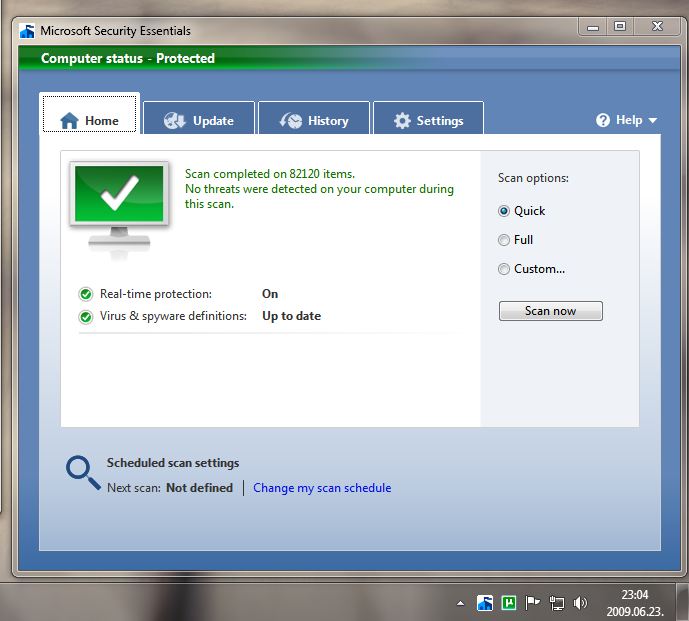Click the Virus & spyware definitions check icon

pos(86,316)
